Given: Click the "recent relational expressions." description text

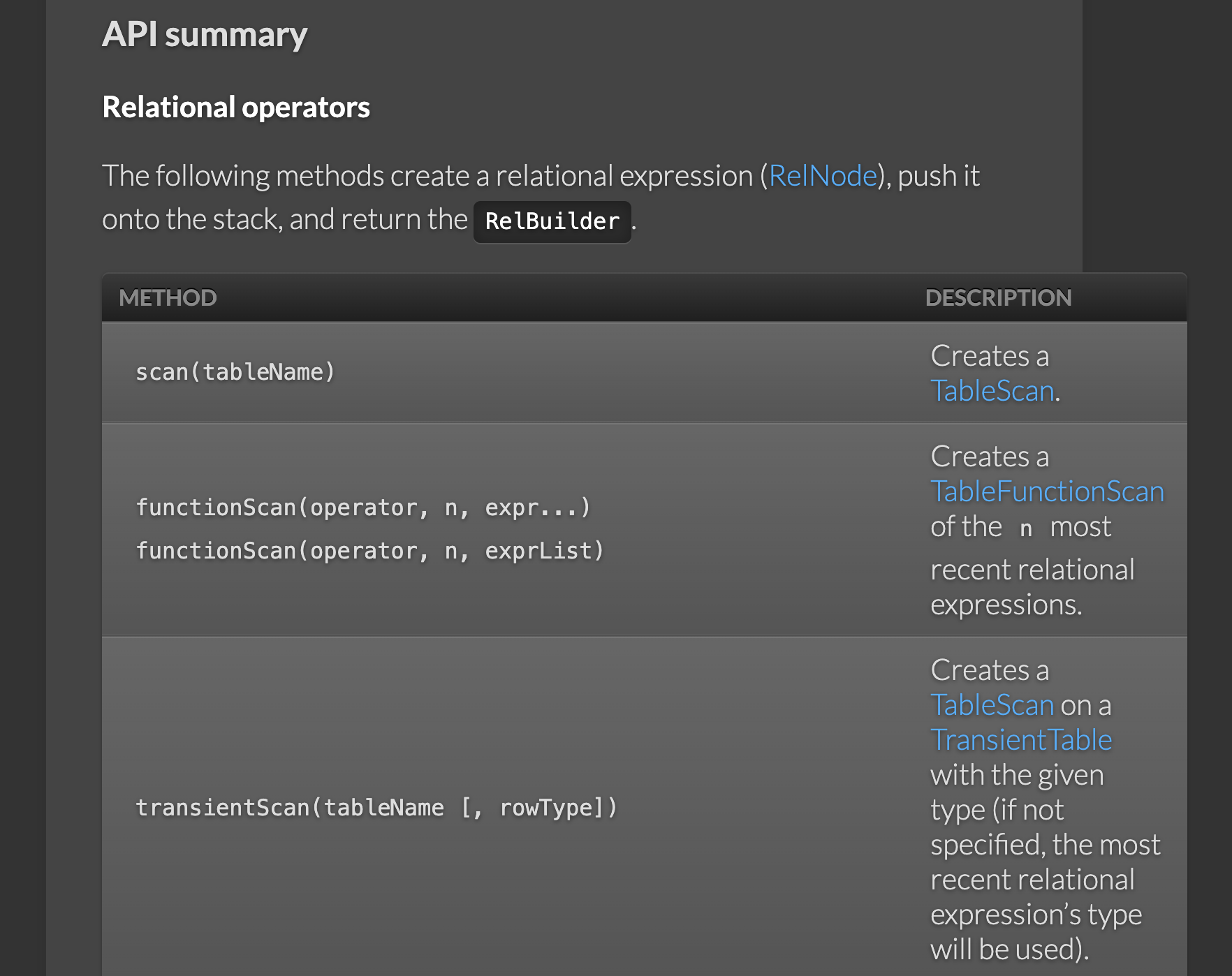Looking at the screenshot, I should pos(1032,586).
